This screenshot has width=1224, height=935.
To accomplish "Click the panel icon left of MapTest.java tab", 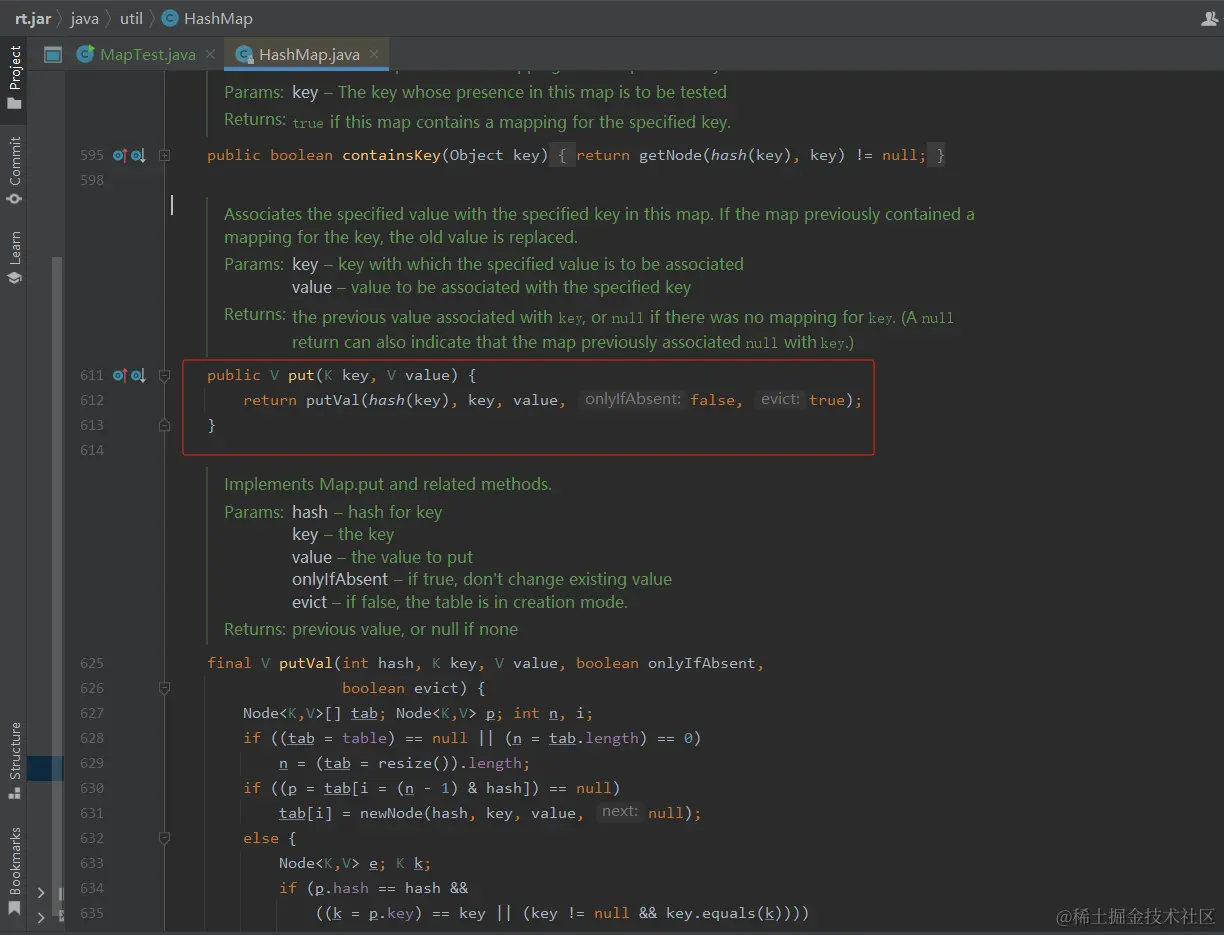I will point(53,54).
